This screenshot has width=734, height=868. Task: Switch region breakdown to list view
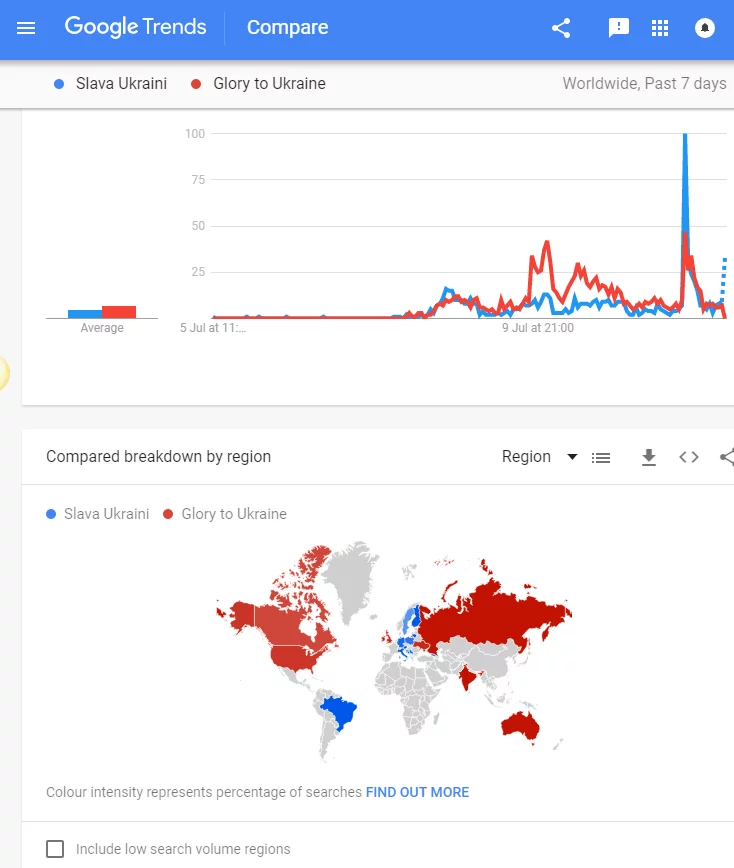[x=601, y=457]
